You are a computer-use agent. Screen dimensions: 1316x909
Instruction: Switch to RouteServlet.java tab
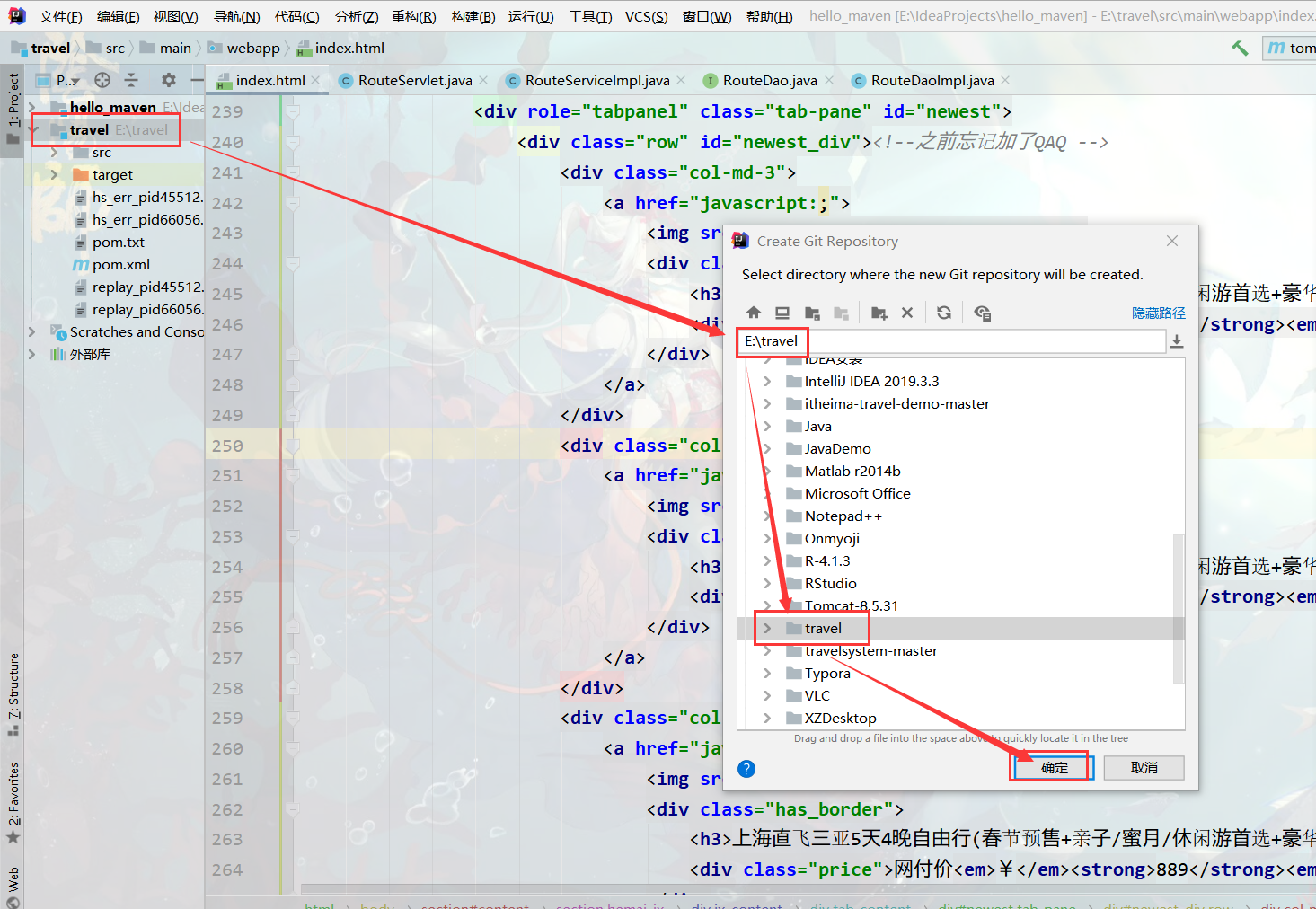point(415,80)
